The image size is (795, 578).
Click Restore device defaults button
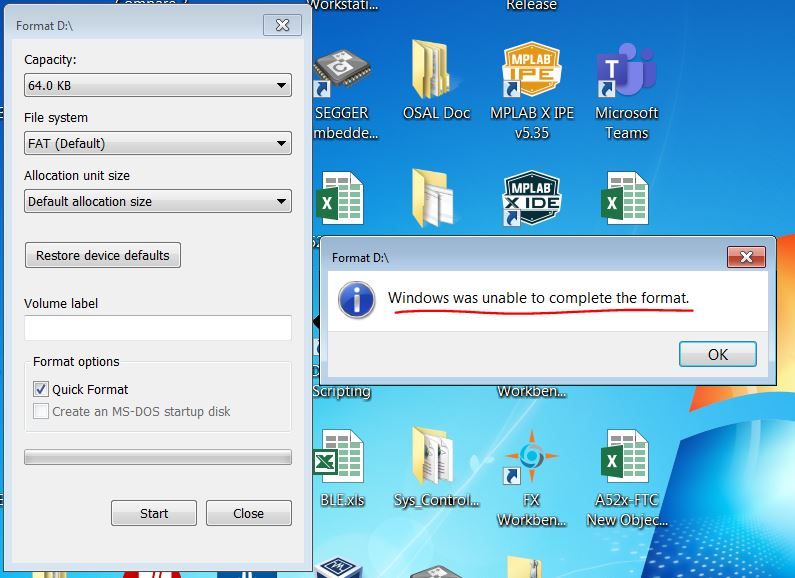(x=103, y=255)
